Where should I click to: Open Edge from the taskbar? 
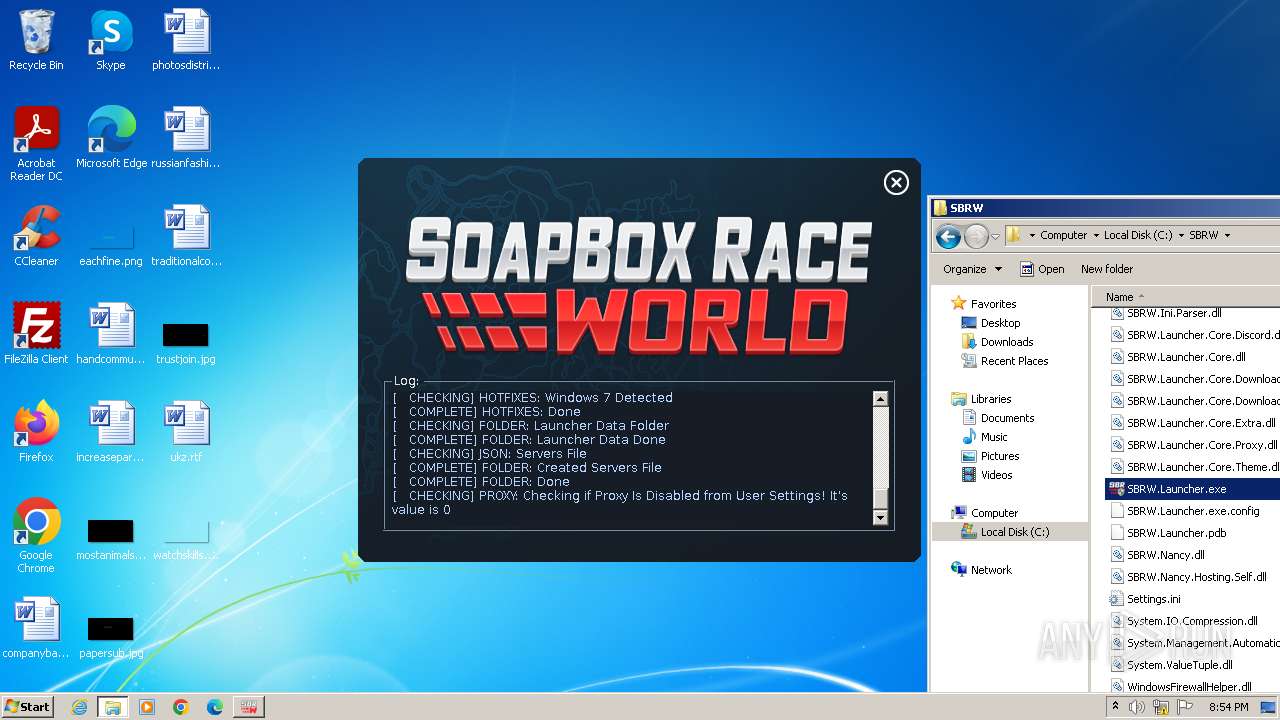click(214, 707)
